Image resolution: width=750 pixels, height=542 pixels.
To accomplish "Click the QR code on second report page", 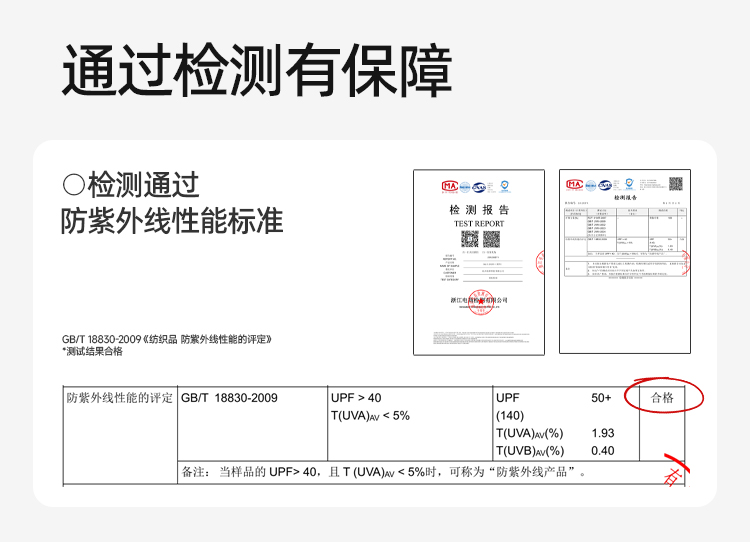I will point(675,184).
